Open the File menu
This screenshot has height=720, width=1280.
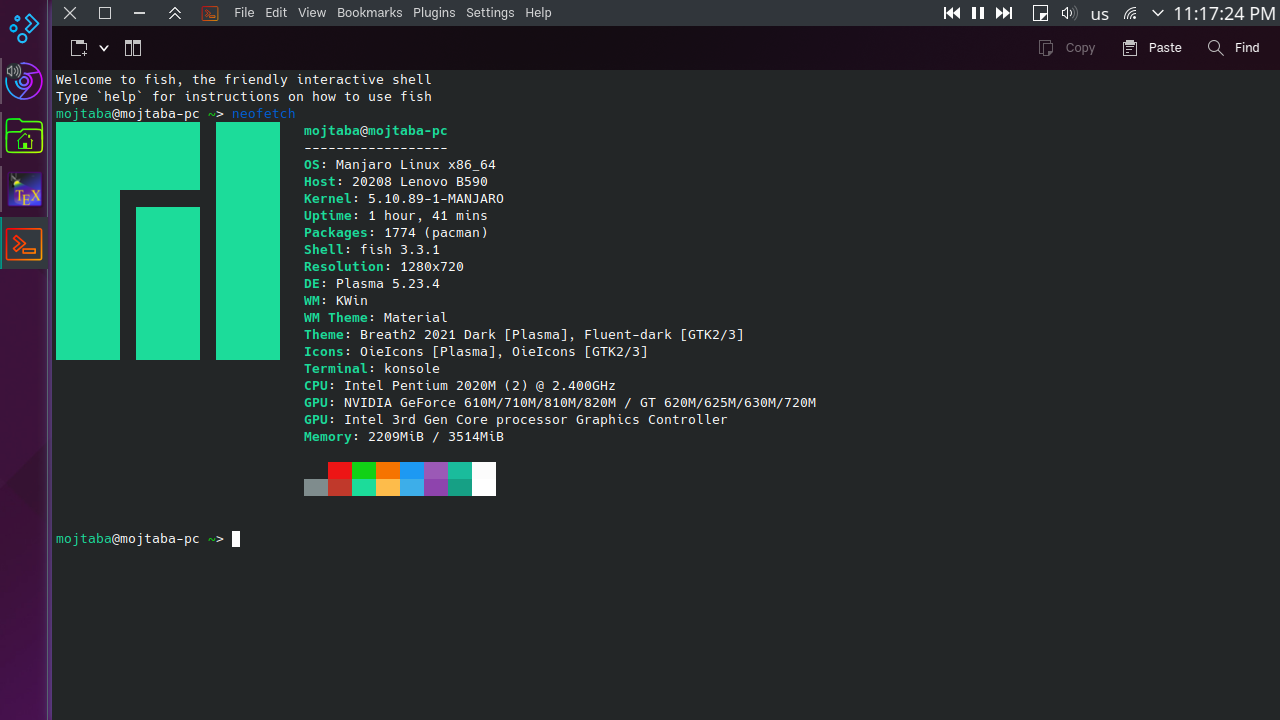click(244, 13)
